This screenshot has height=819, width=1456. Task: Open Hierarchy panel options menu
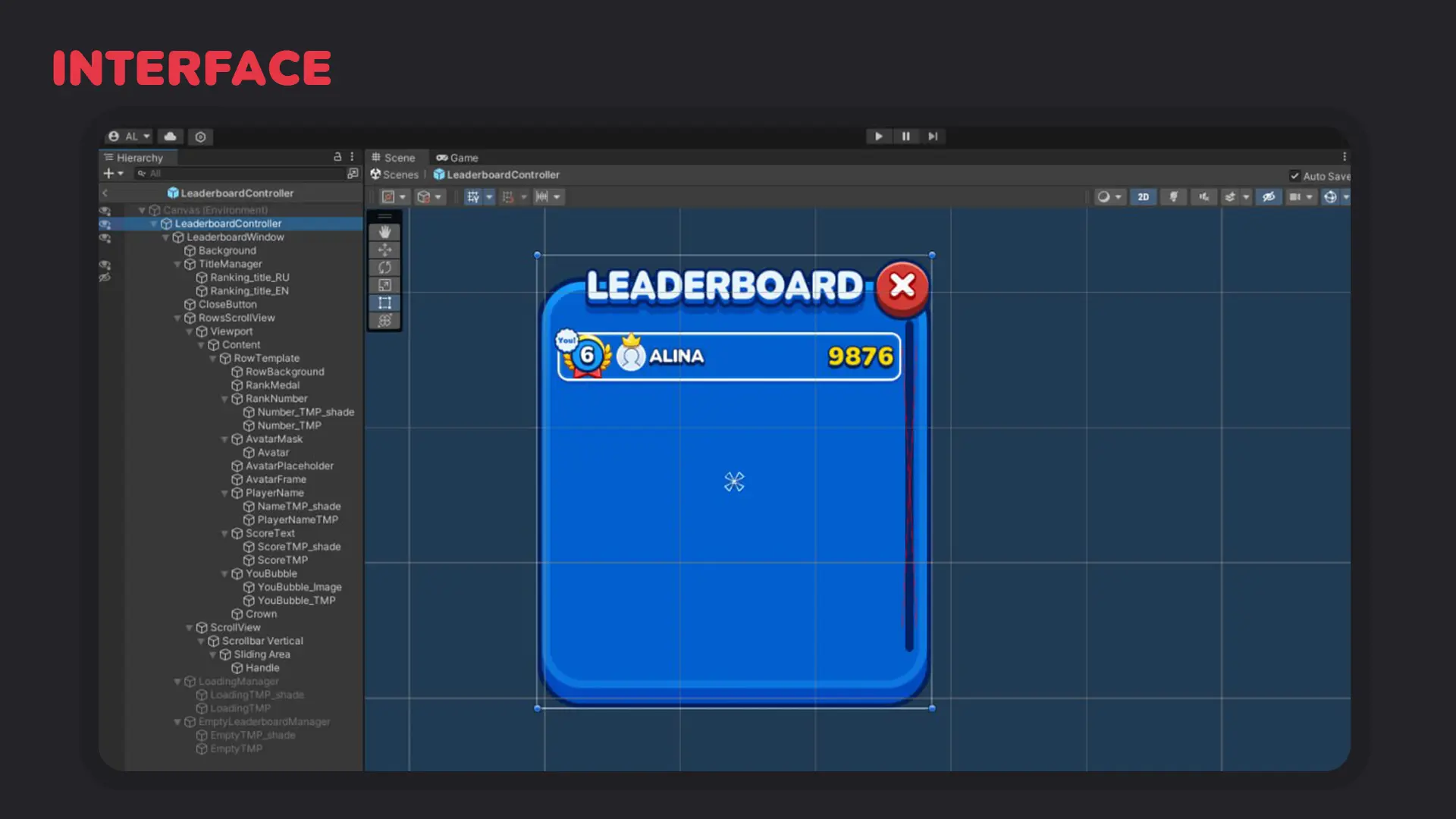pos(352,157)
